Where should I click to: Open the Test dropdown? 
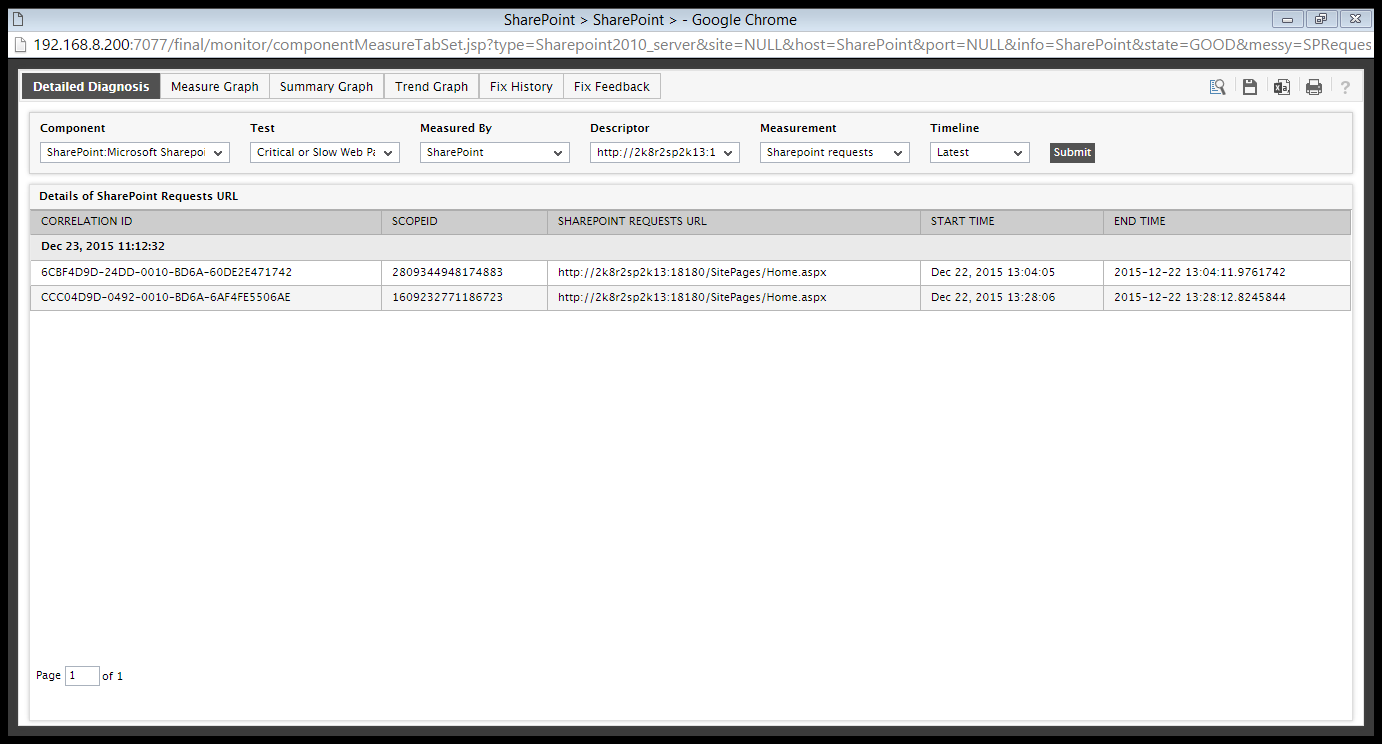pos(325,152)
